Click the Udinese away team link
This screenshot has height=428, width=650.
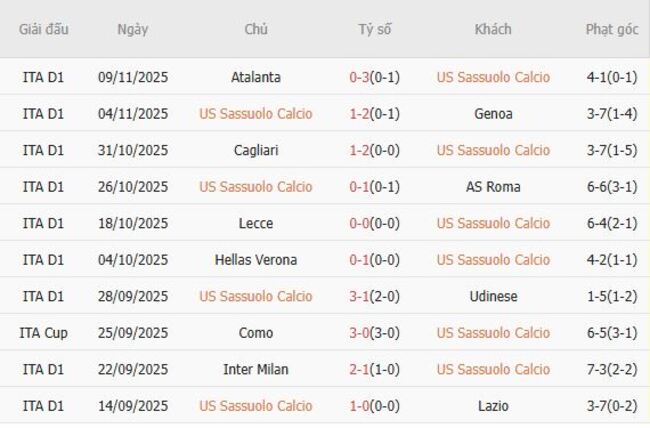(493, 296)
